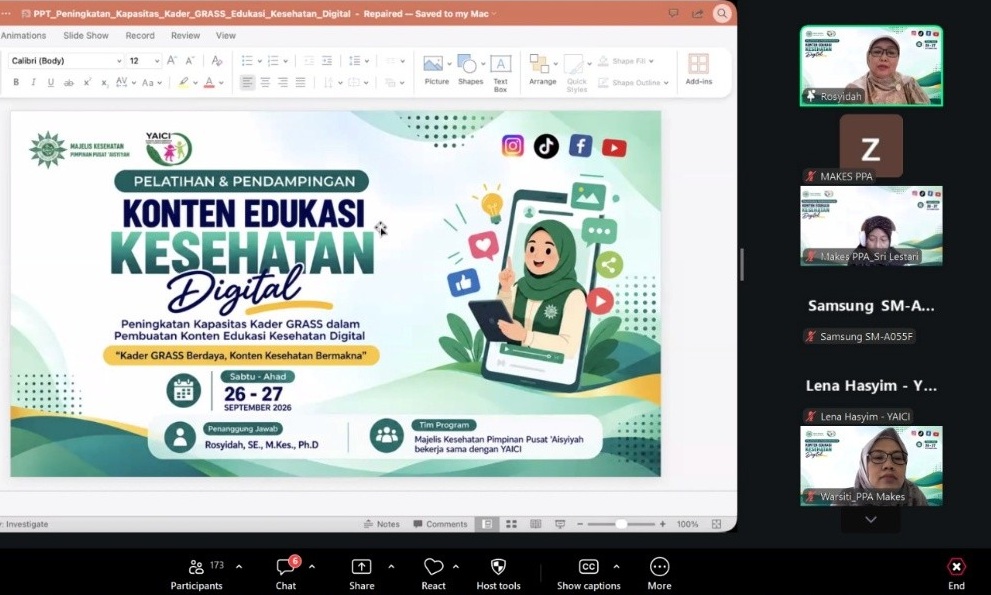Open the Record tab
Screen dimensions: 991x595
tap(140, 35)
